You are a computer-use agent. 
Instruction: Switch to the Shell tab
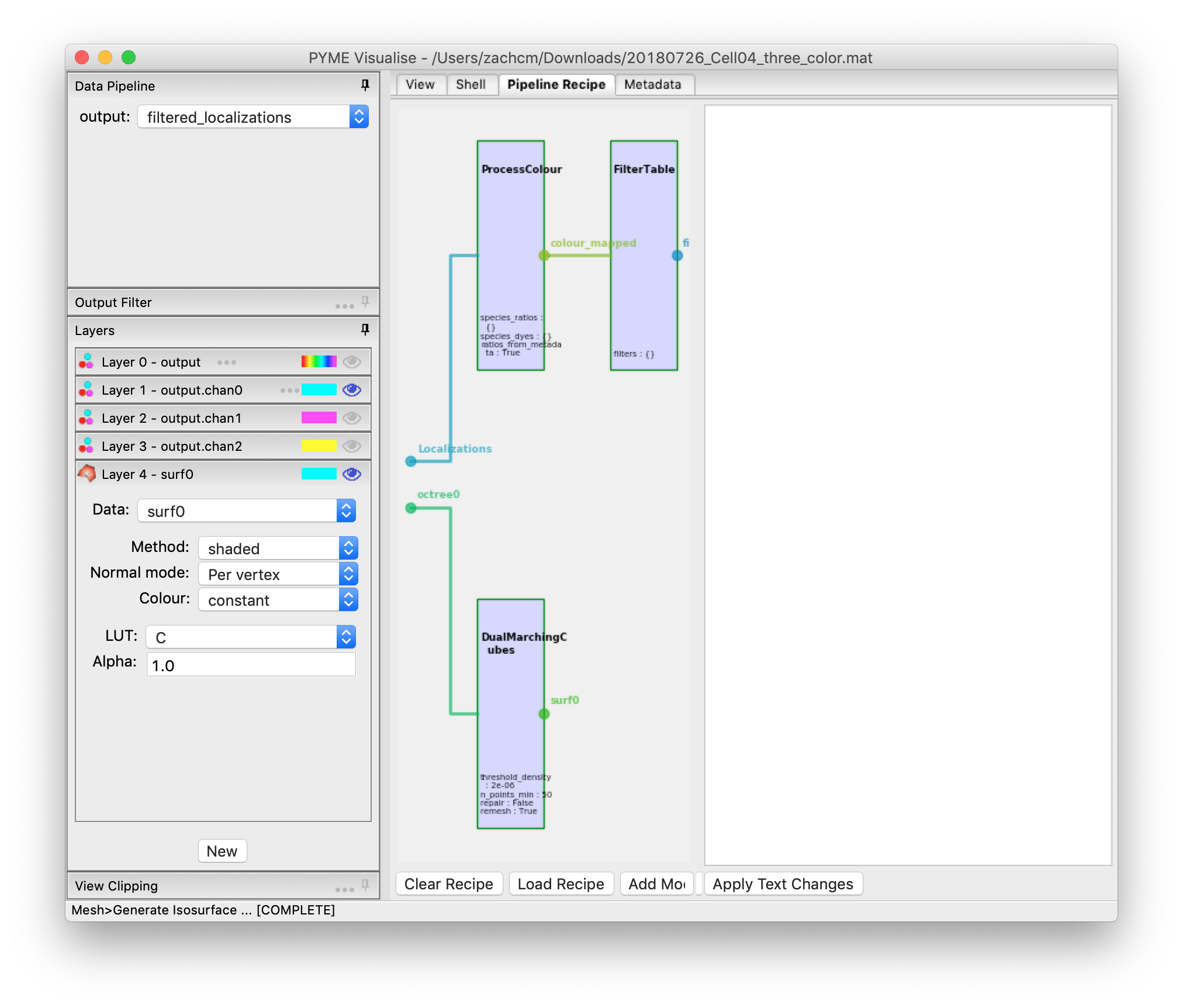(x=472, y=84)
